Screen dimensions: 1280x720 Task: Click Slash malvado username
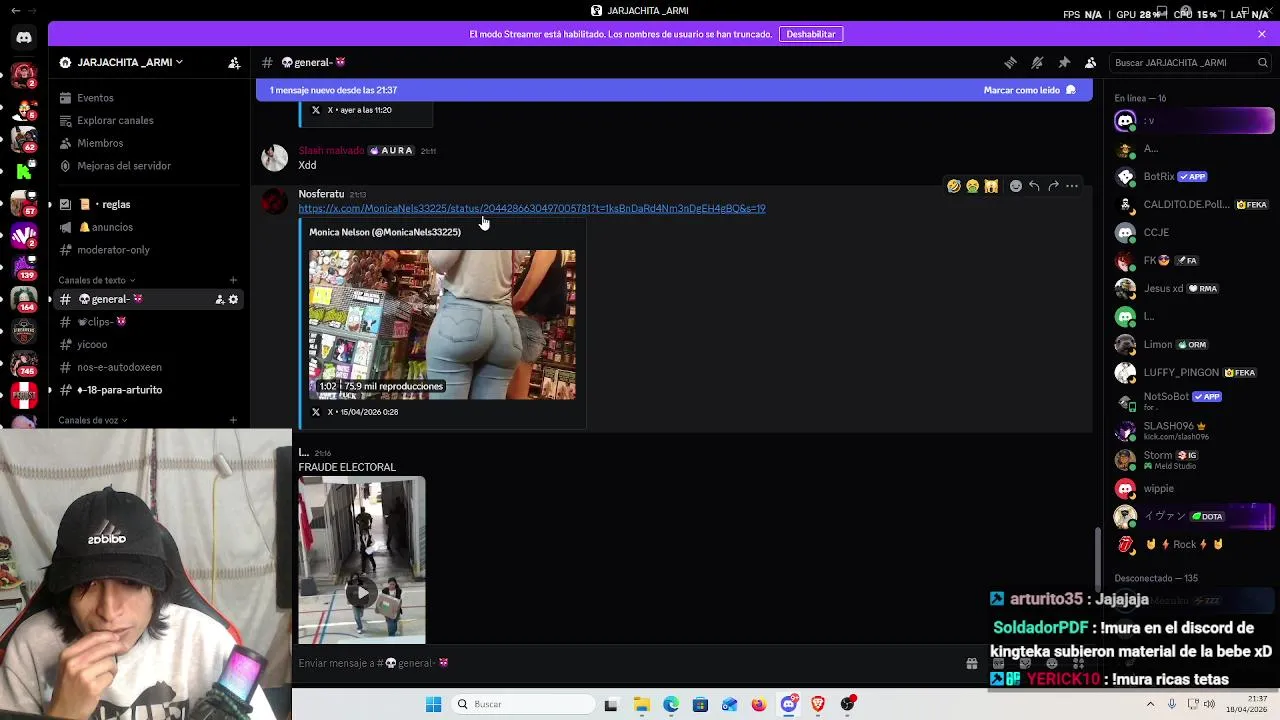[x=331, y=150]
